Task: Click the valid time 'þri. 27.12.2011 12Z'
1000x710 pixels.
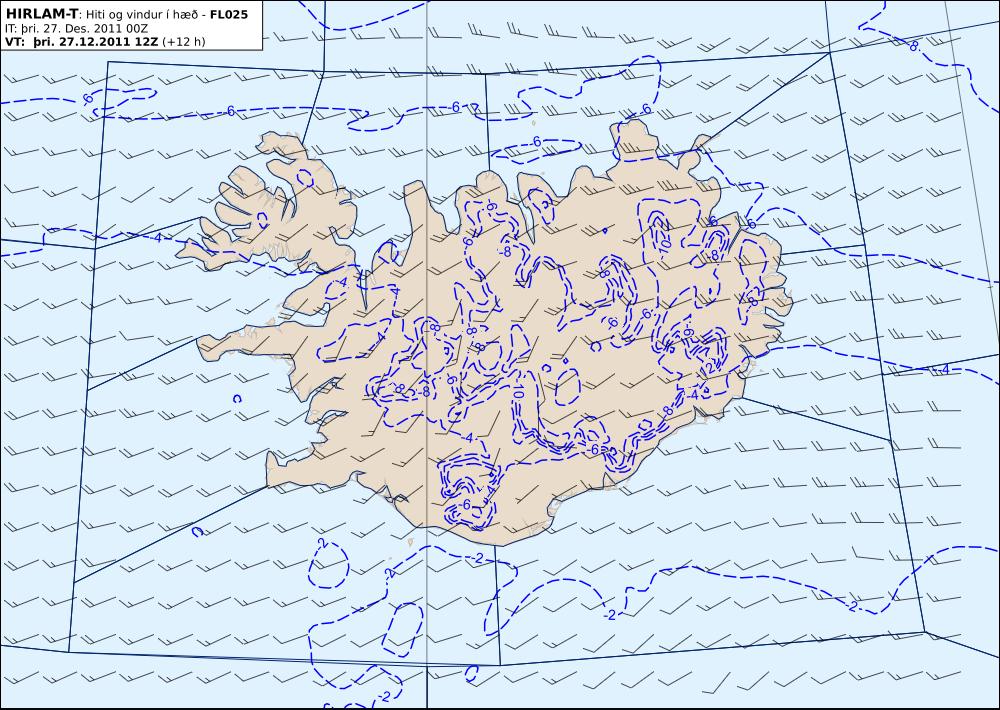Action: click(96, 42)
